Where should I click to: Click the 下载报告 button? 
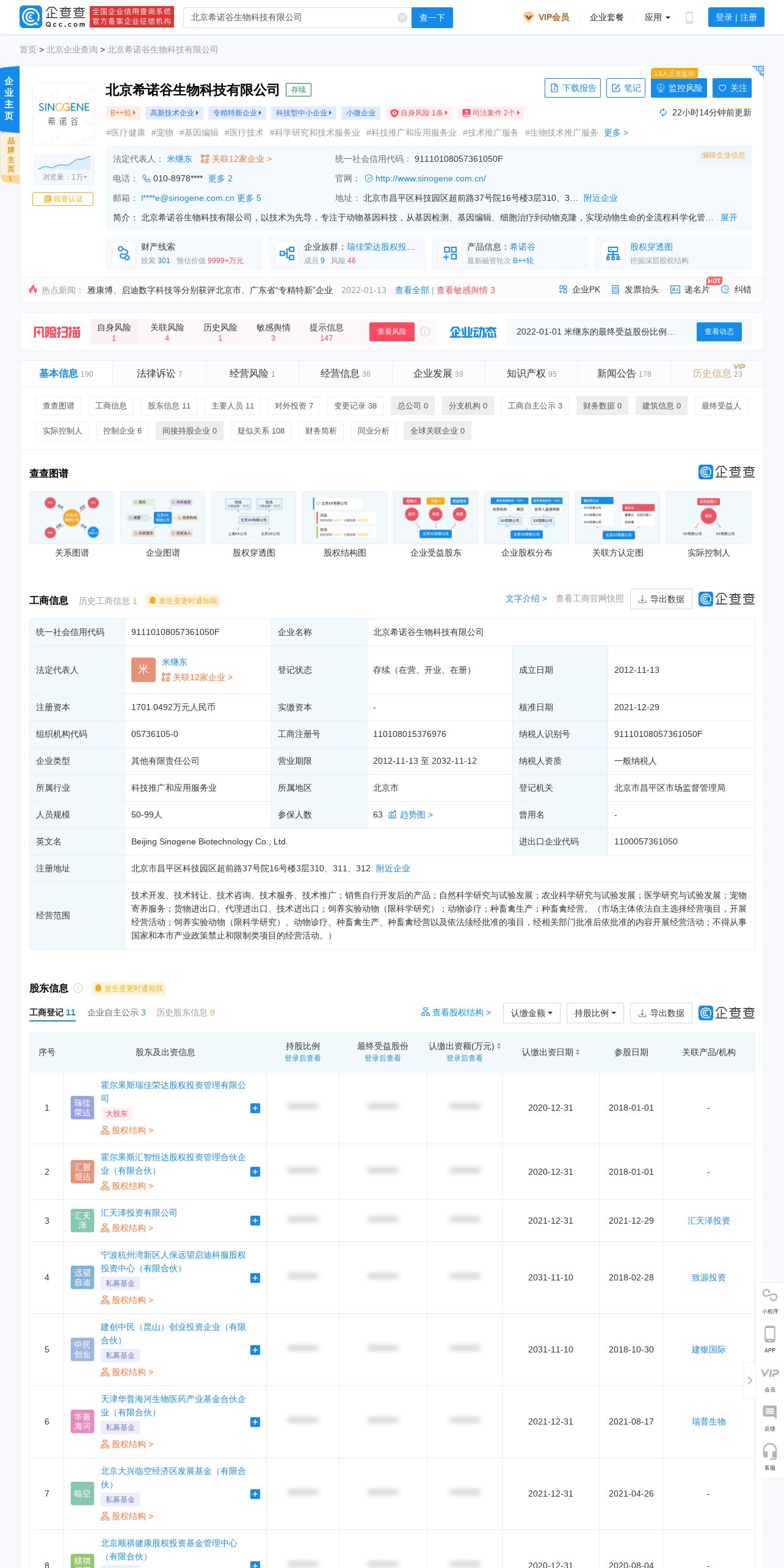(x=573, y=88)
